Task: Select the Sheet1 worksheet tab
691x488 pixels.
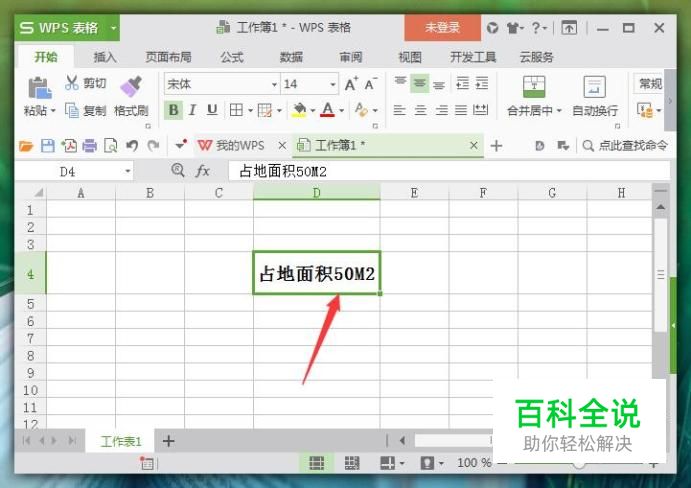Action: point(120,441)
